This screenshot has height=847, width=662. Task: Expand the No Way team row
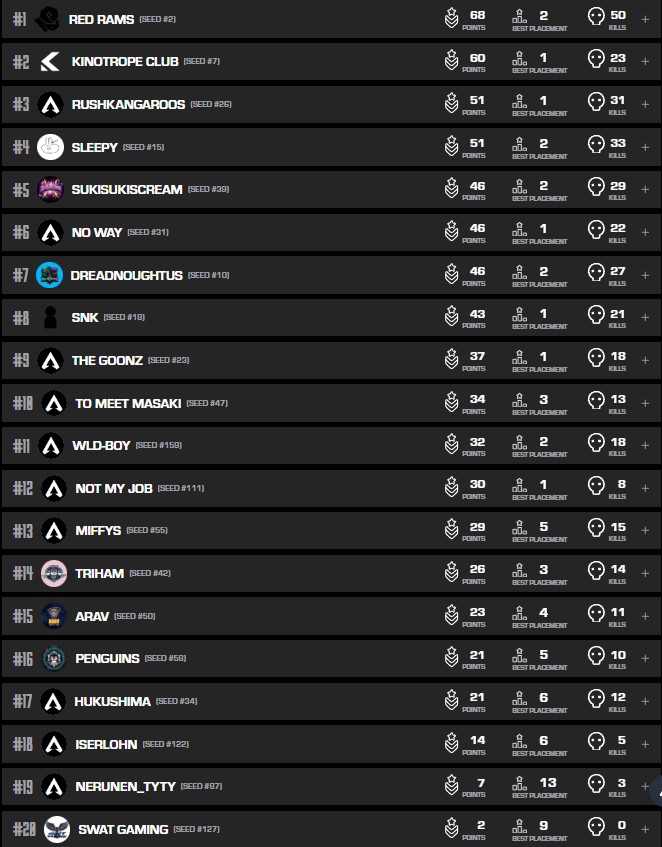[645, 232]
